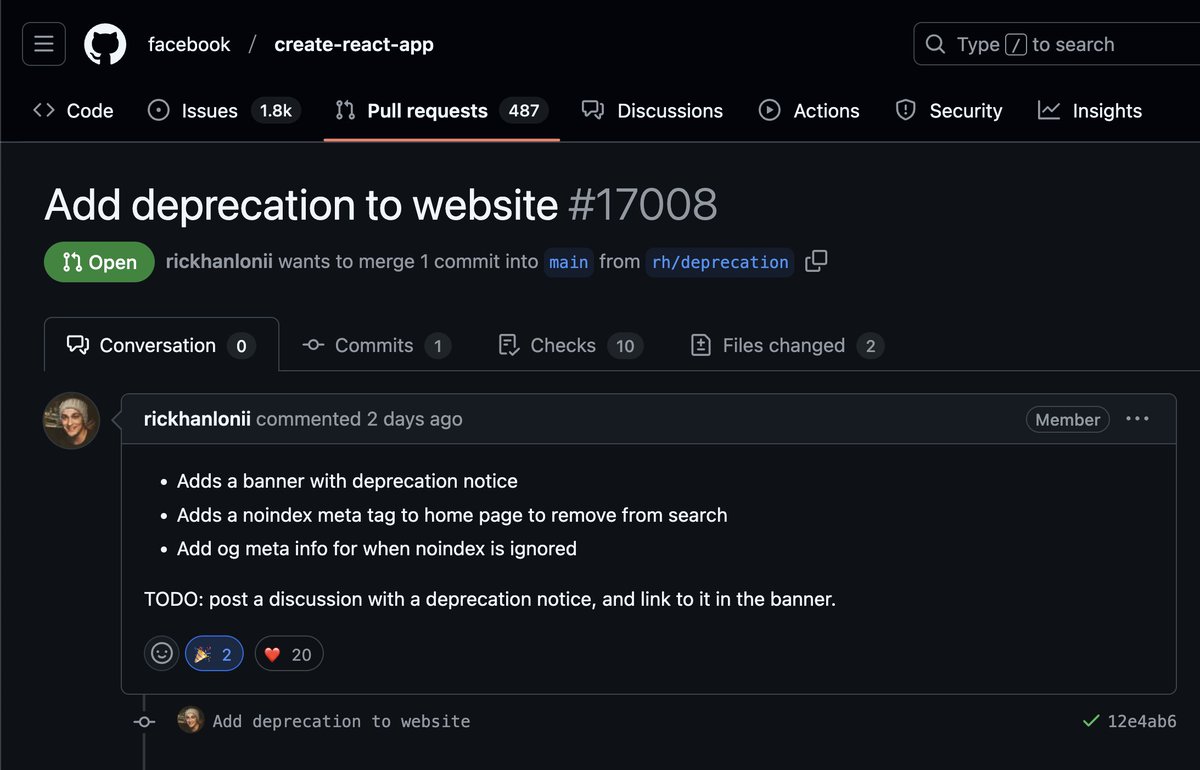
Task: Click the green Open status badge
Action: tap(99, 262)
